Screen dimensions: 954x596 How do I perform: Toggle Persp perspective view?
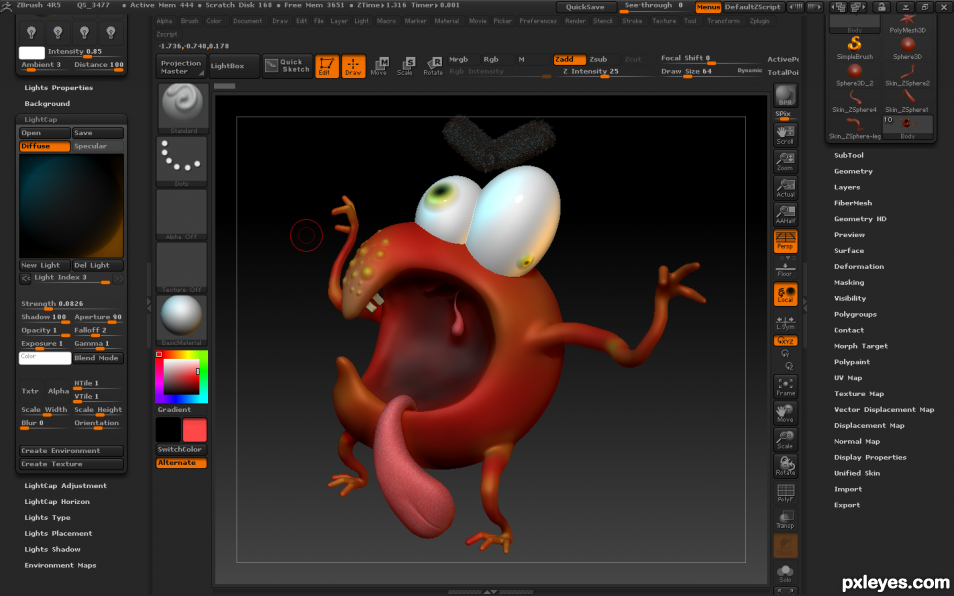click(785, 241)
